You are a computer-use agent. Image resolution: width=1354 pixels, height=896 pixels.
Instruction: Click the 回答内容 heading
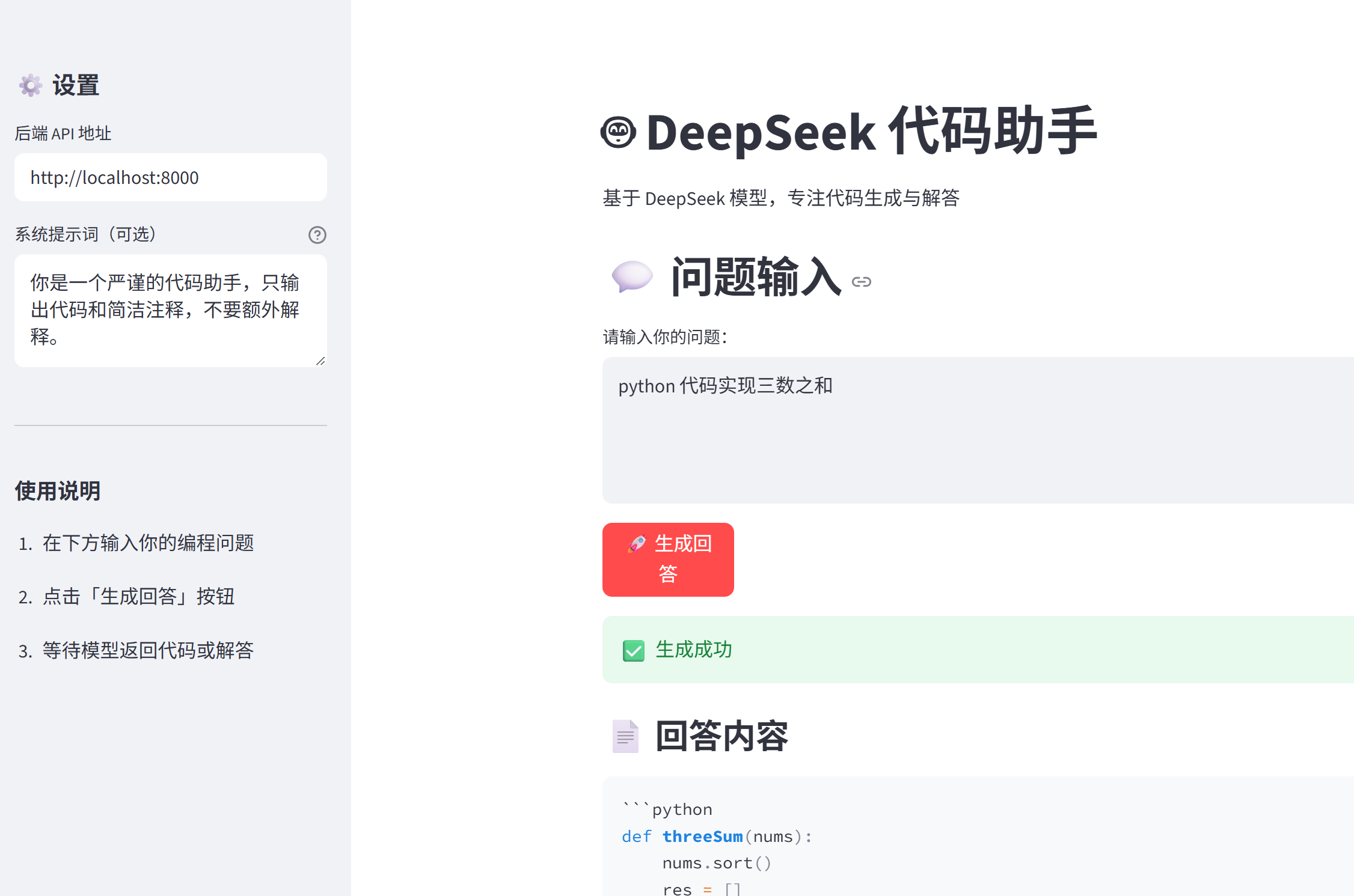tap(721, 736)
